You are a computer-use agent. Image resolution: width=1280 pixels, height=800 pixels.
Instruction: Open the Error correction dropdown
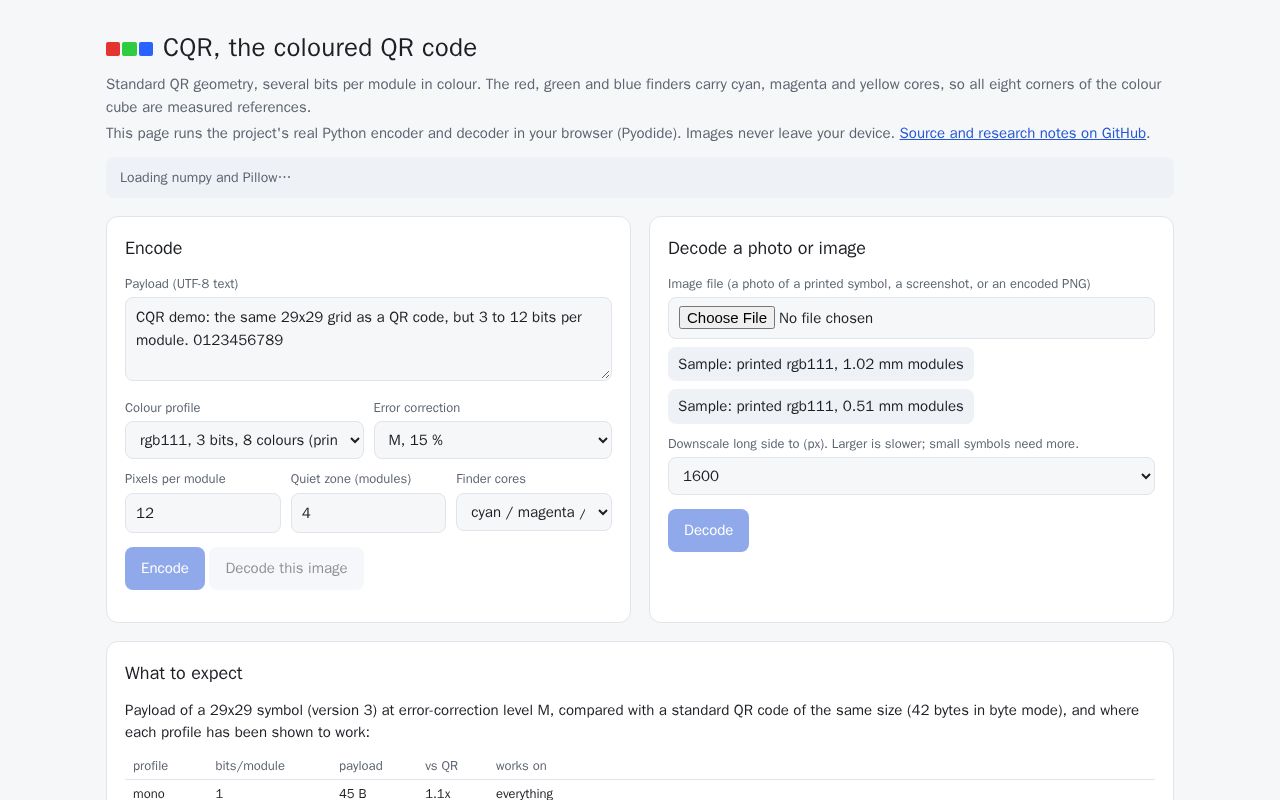pos(493,440)
